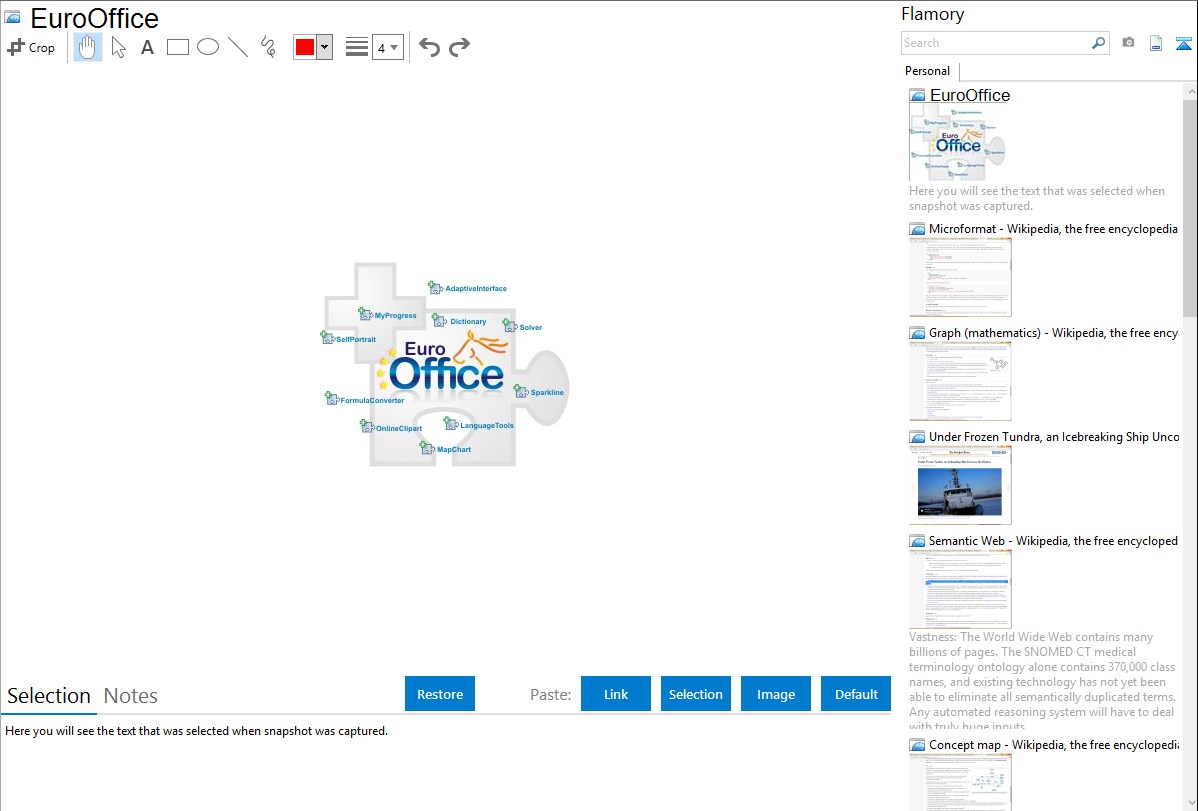1198x811 pixels.
Task: Click the Sparkline label in the image
Action: click(x=547, y=392)
